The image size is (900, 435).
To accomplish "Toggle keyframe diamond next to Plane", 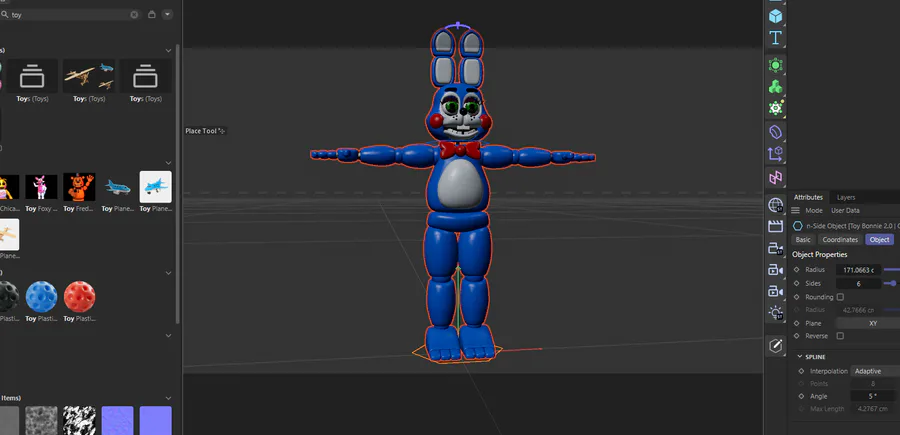I will click(796, 324).
